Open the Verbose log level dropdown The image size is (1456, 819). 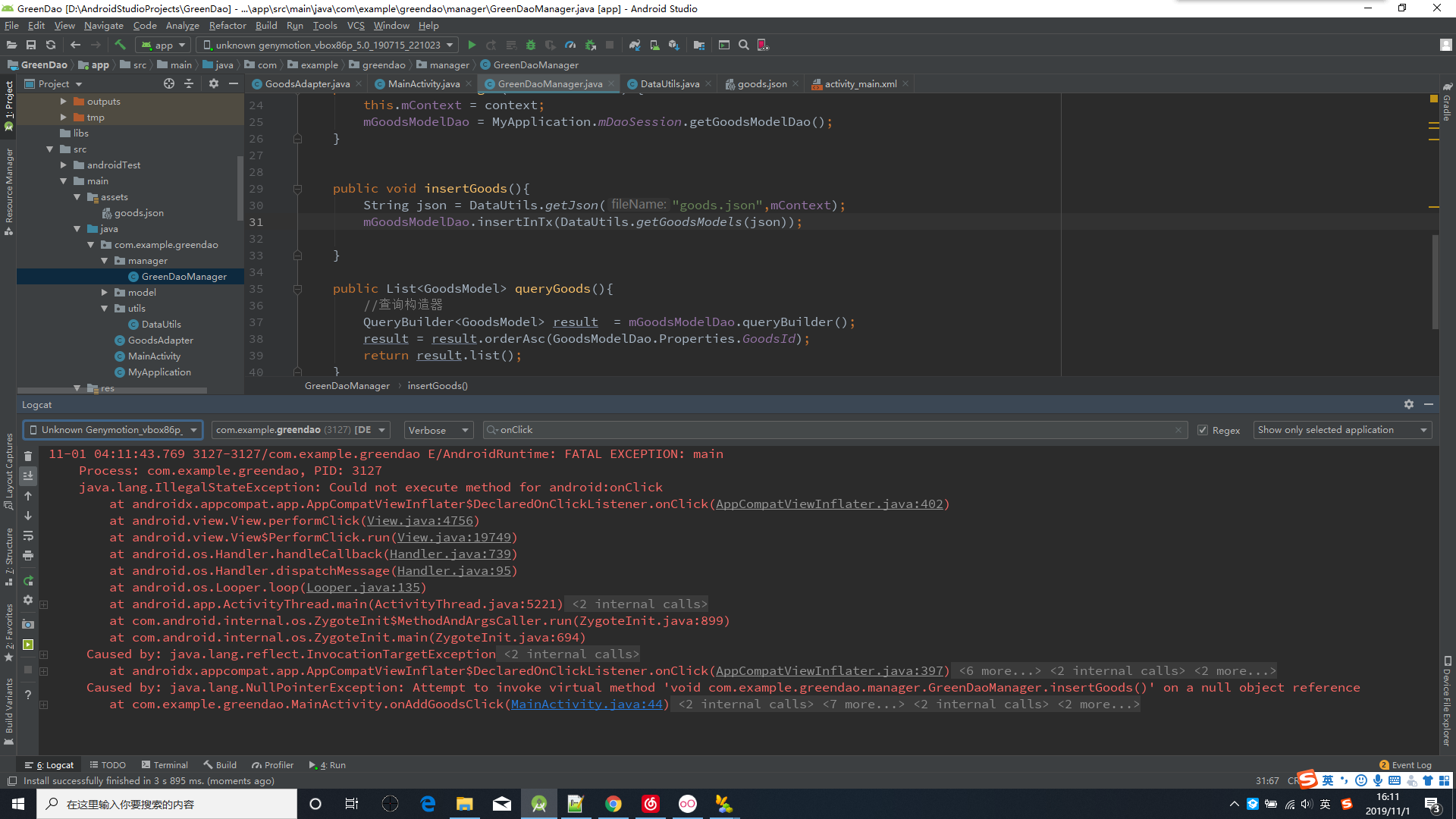tap(439, 430)
